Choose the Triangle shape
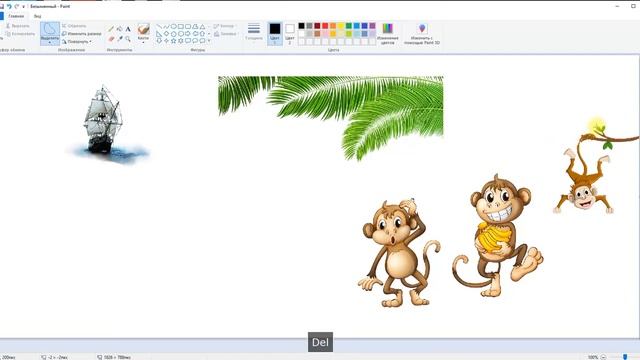Image resolution: width=640 pixels, height=360 pixels. (202, 26)
